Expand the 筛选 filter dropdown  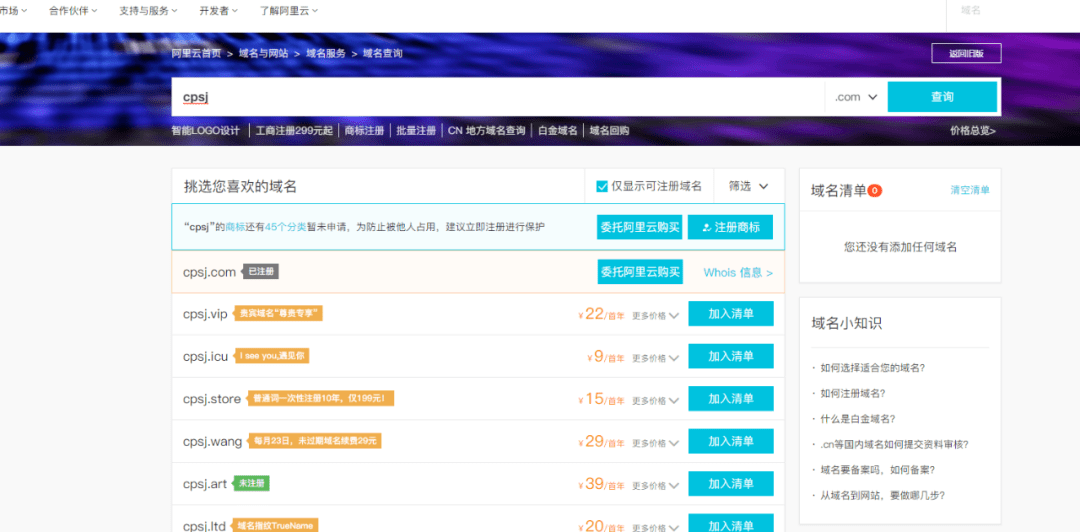[748, 186]
